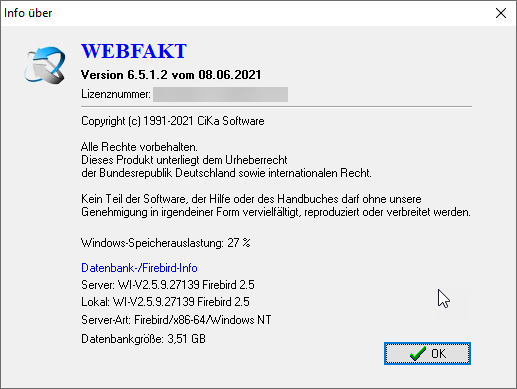Click the line mentioning Bundesrepublik Deutschland

226,173
